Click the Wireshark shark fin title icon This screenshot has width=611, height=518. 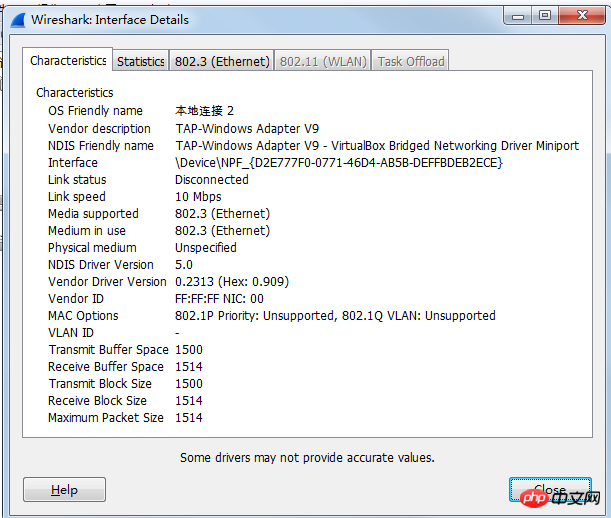tap(18, 20)
